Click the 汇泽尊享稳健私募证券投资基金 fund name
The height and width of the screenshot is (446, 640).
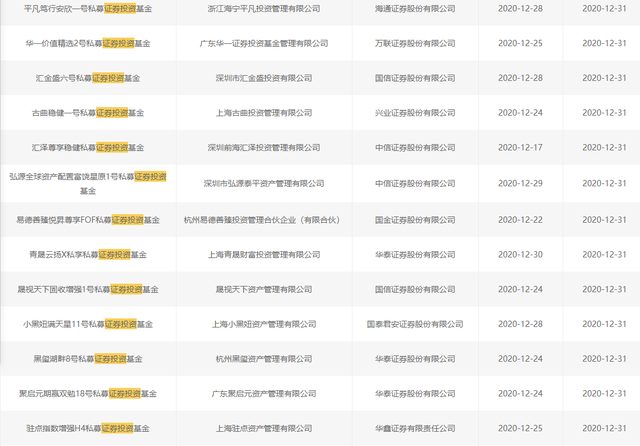point(88,147)
